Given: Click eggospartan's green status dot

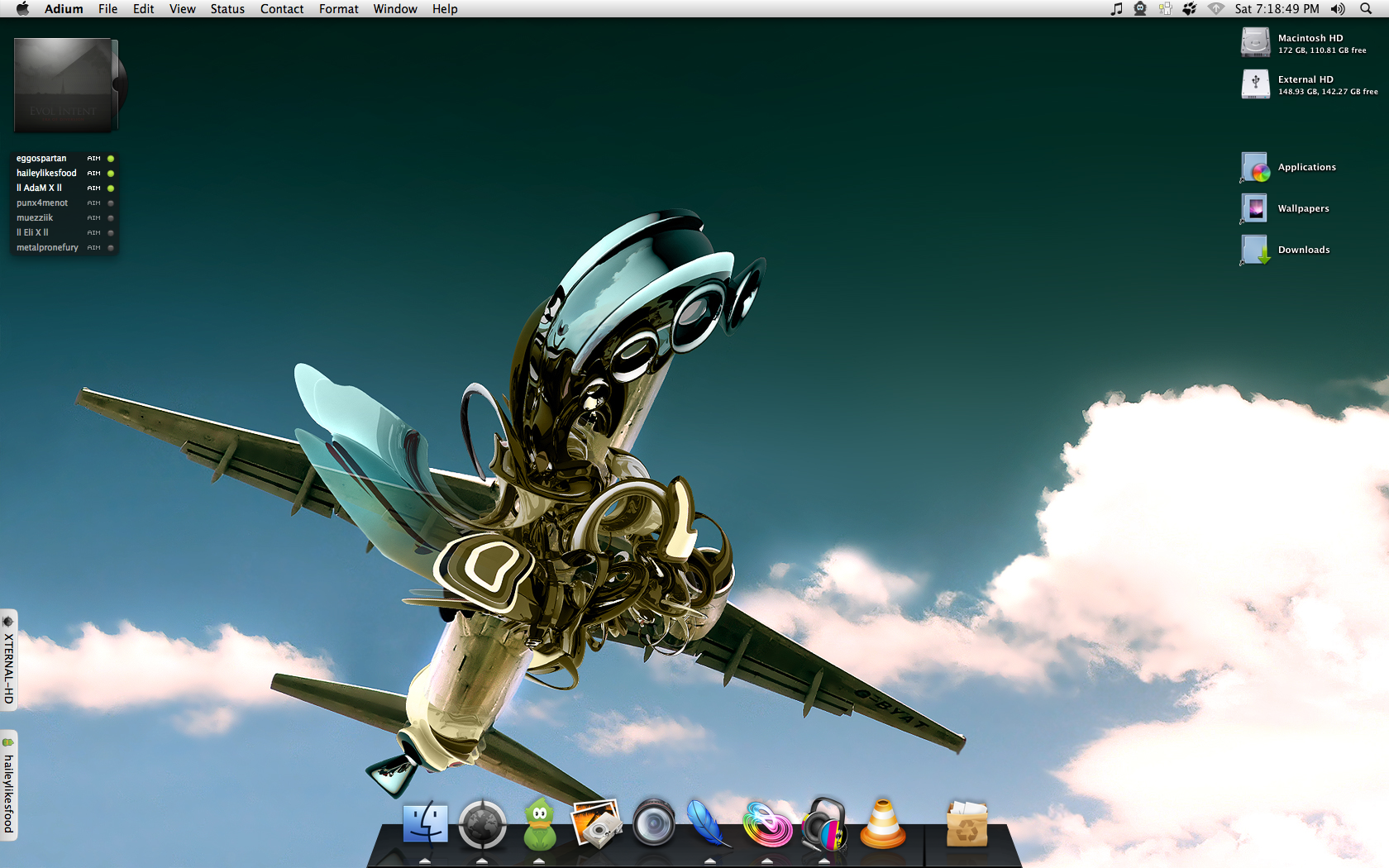Looking at the screenshot, I should pyautogui.click(x=111, y=159).
